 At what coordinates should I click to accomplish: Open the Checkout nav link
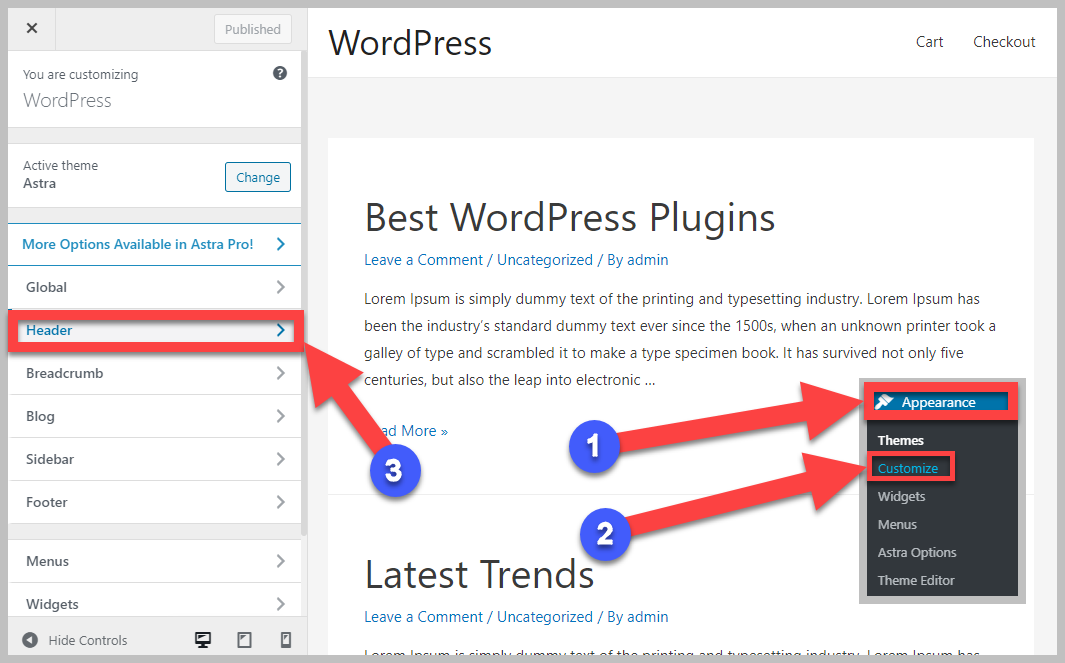pyautogui.click(x=1004, y=42)
